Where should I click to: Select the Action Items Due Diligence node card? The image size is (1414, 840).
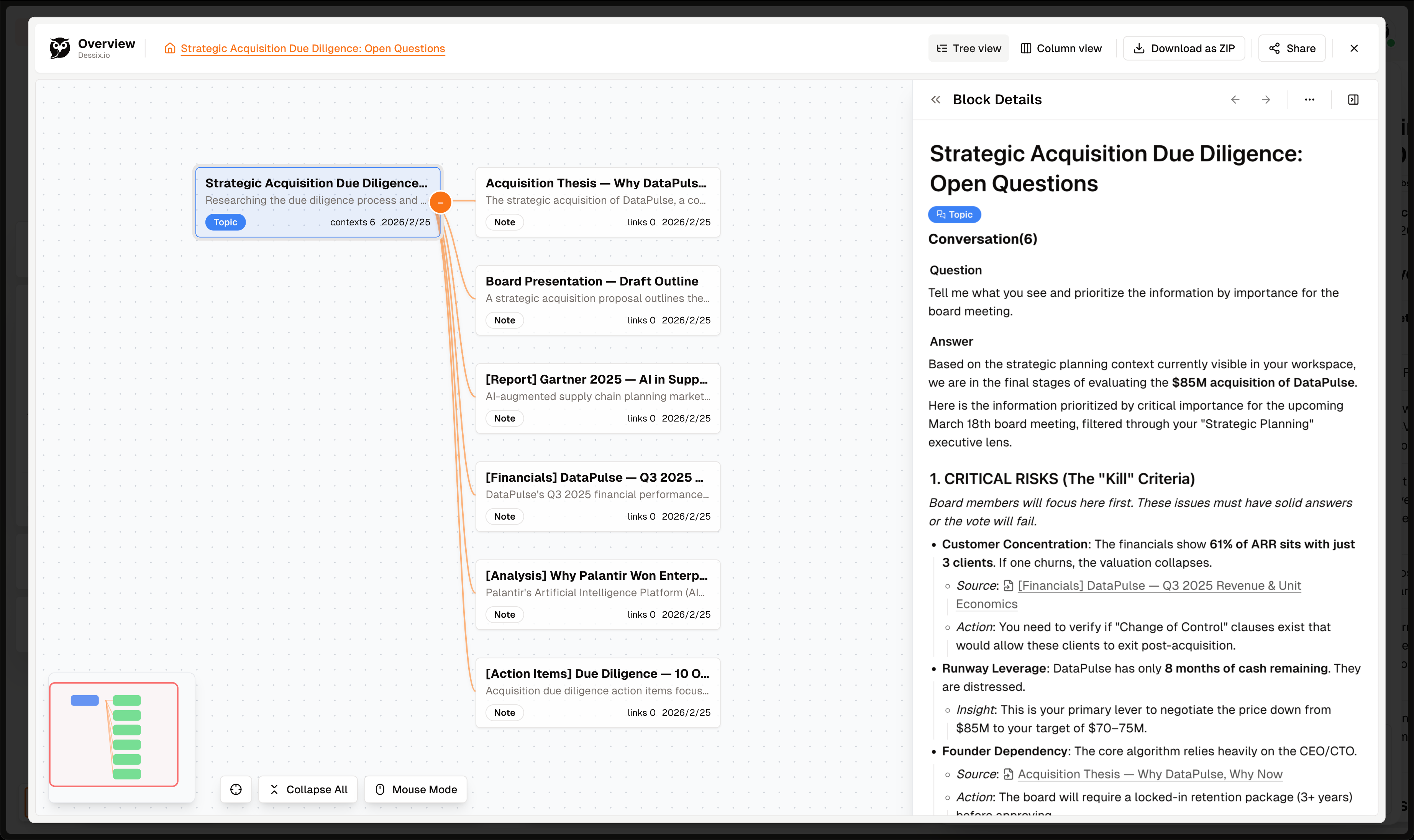598,692
